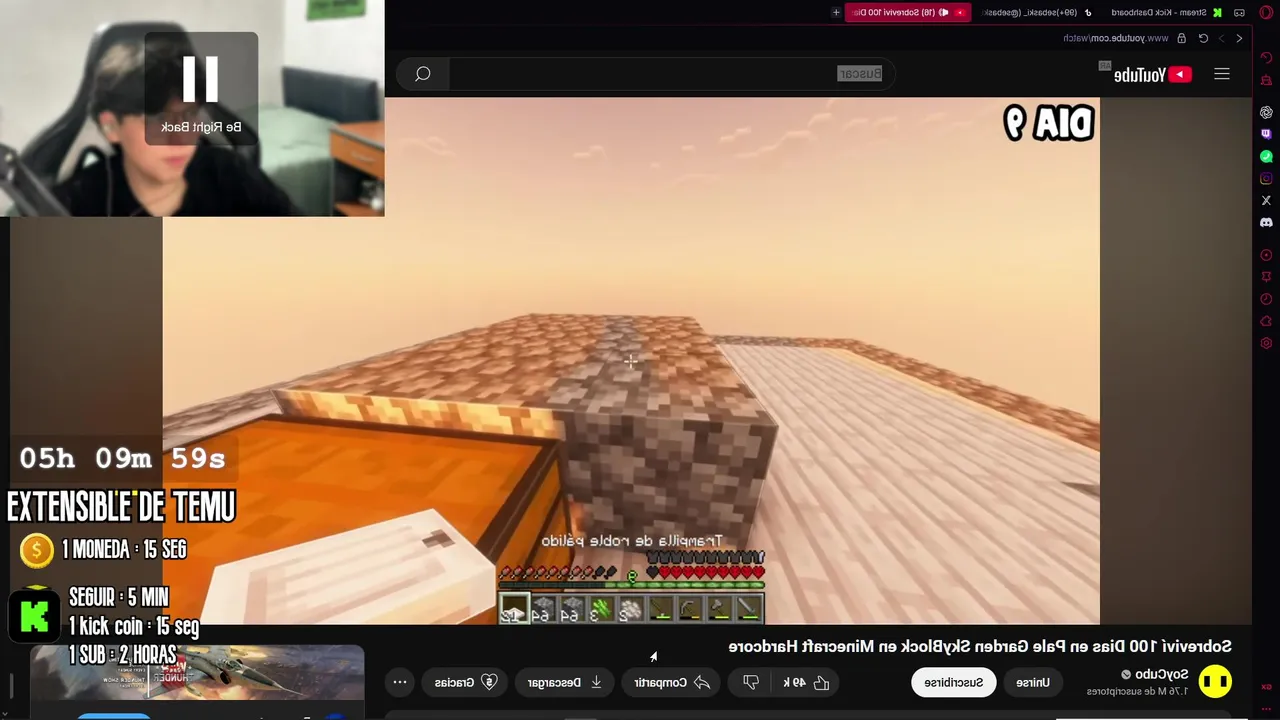Open the SoyCubo channel name link
The width and height of the screenshot is (1280, 720).
pos(1161,675)
